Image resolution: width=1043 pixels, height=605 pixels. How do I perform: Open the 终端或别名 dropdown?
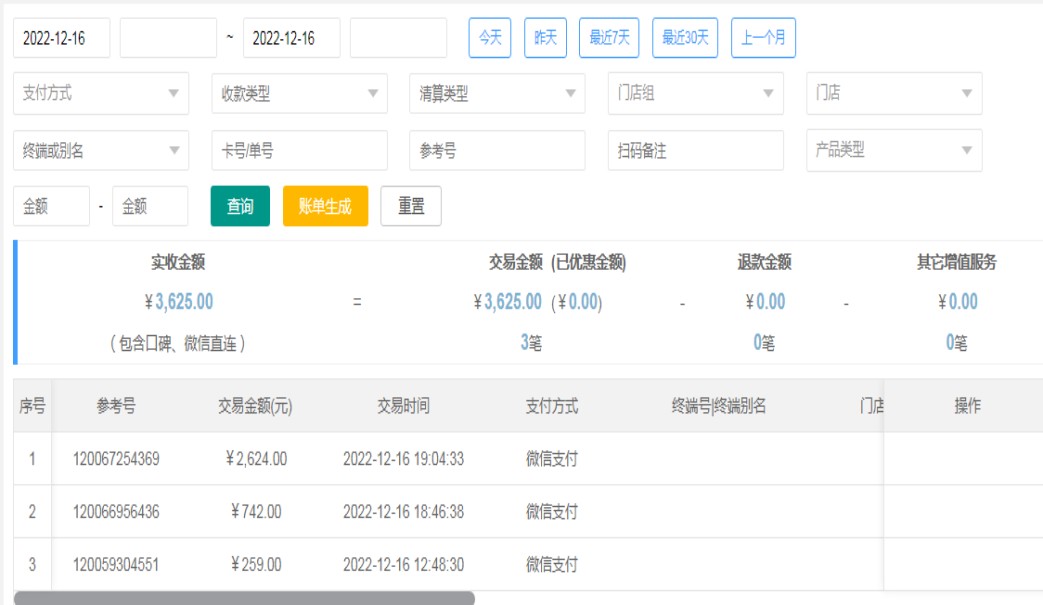(101, 151)
